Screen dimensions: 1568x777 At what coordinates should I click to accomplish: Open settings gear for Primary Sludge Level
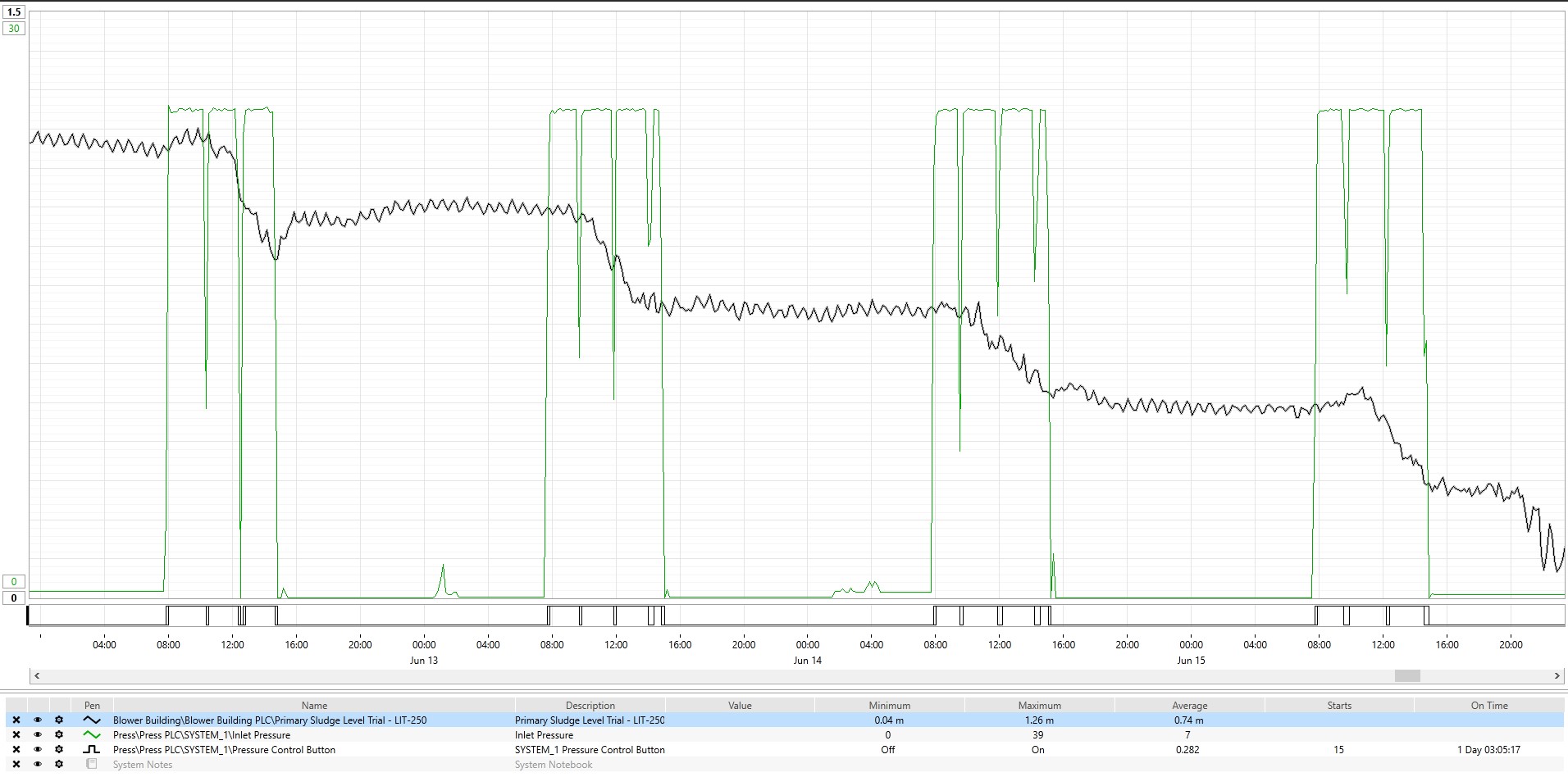(59, 720)
